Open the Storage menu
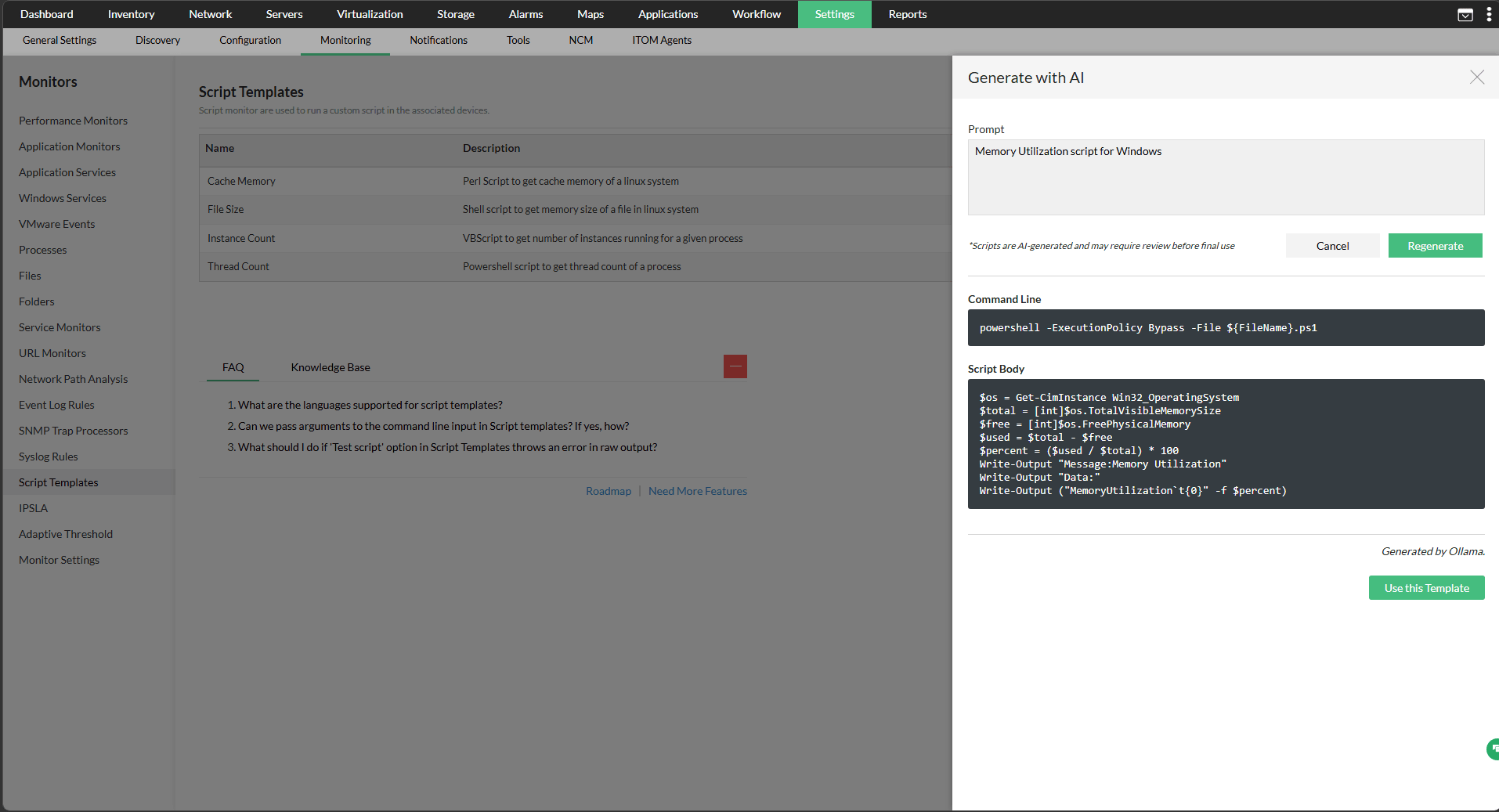Screen dimensions: 1499x812 [455, 14]
